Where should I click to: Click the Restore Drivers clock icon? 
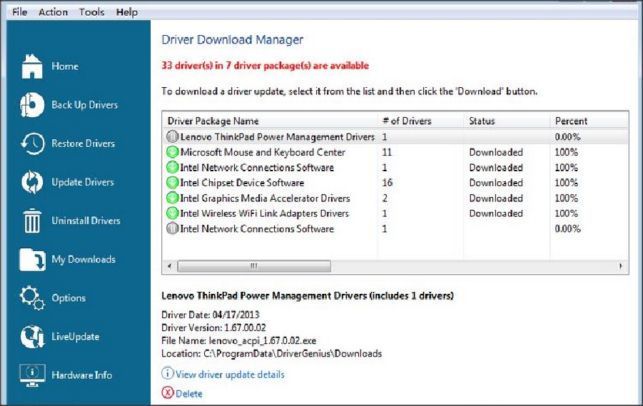[32, 144]
